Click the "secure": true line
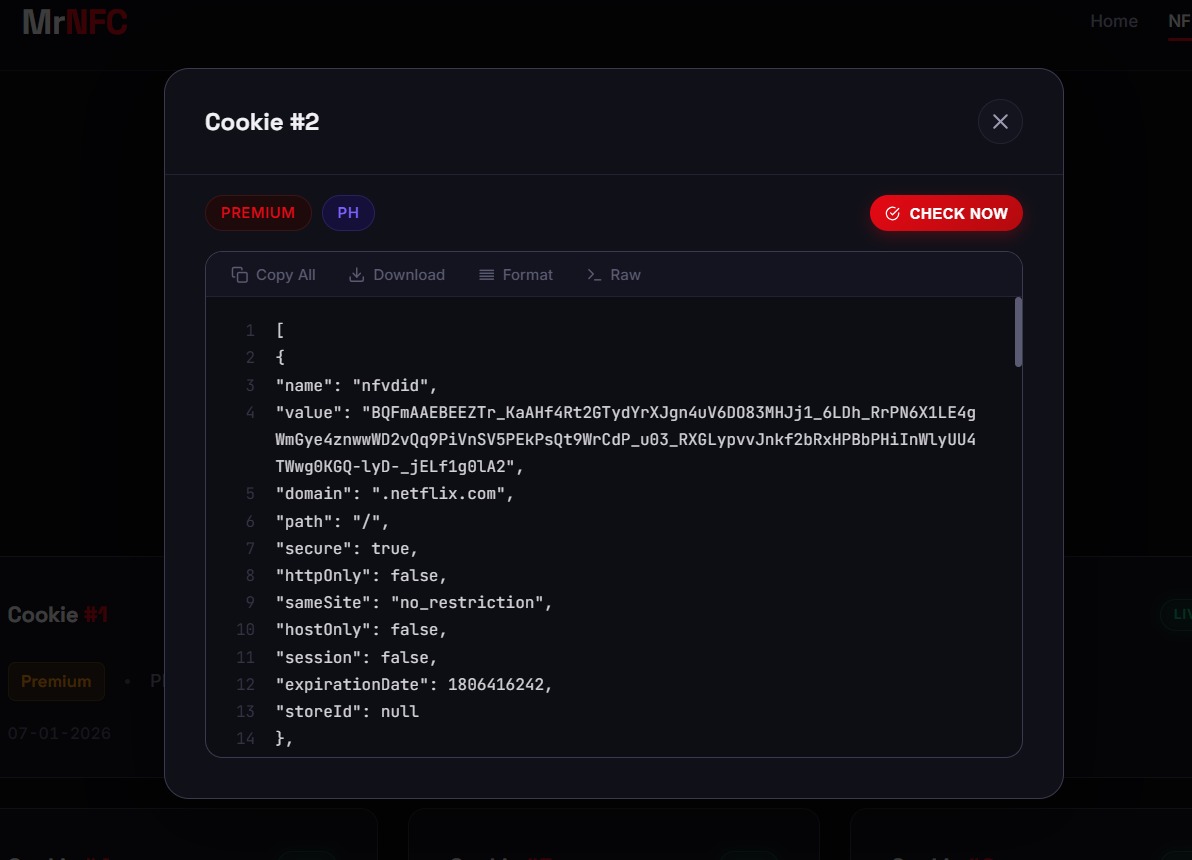 (347, 548)
